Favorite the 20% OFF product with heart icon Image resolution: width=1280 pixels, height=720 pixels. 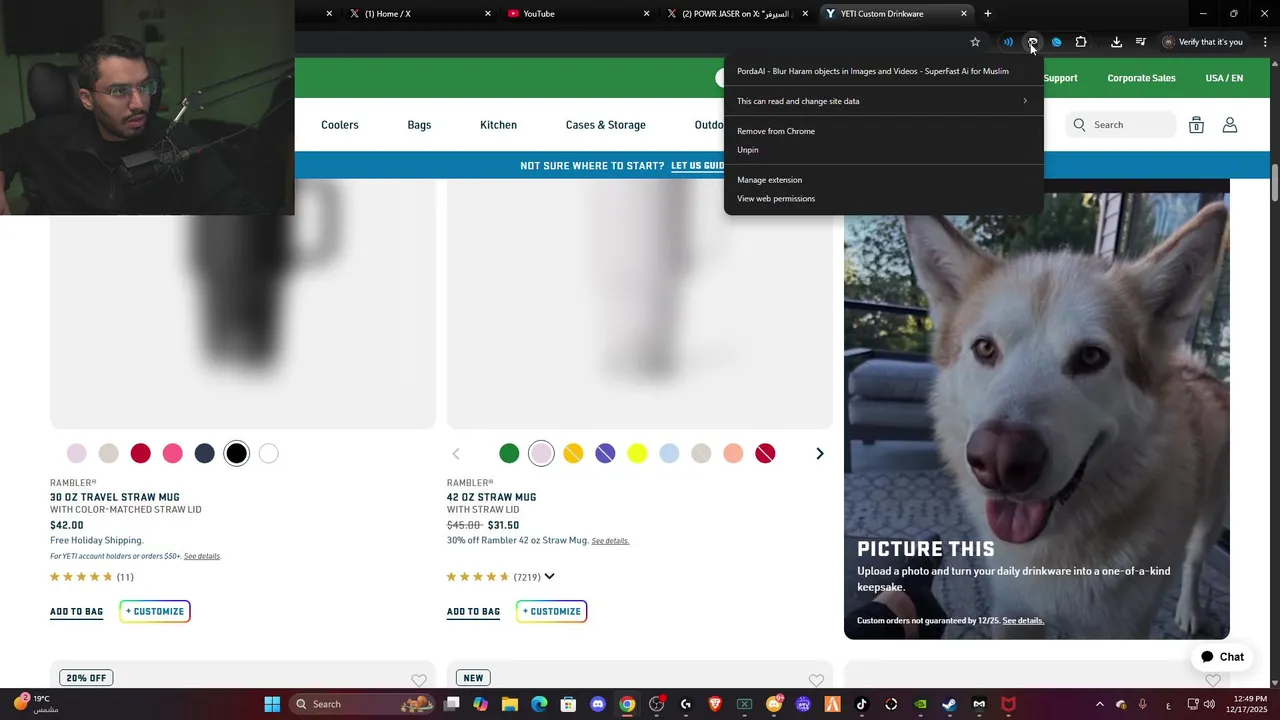419,681
